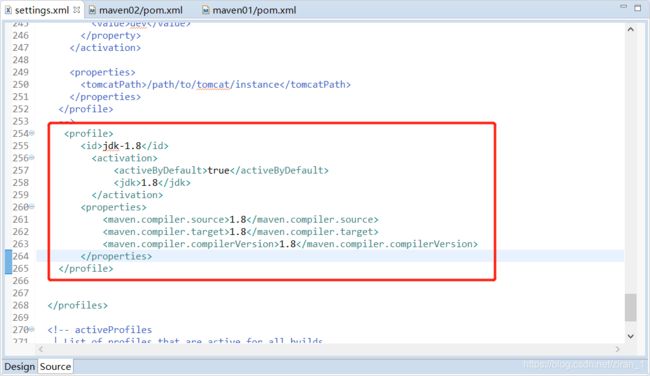Click the <properties> tag on line 249
The width and height of the screenshot is (650, 376).
point(102,72)
